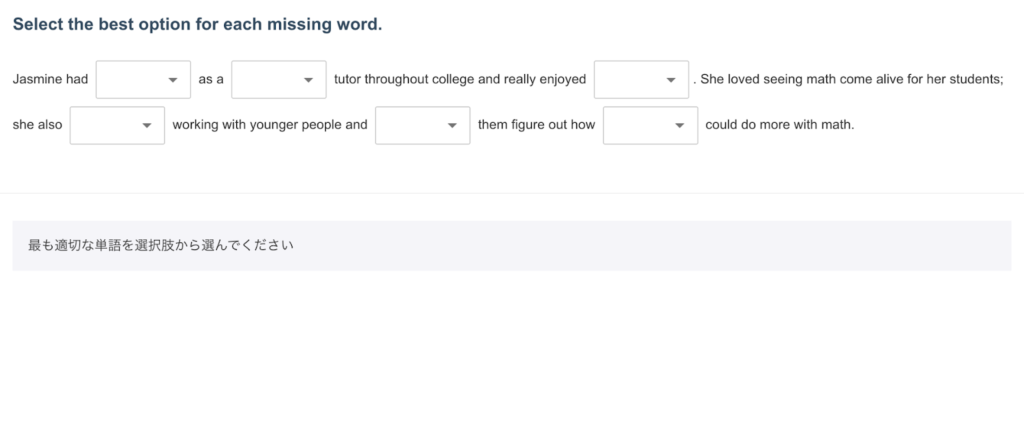Image resolution: width=1024 pixels, height=431 pixels.
Task: Click the text "tutor throughout college and really enjoyed"
Action: [x=460, y=80]
